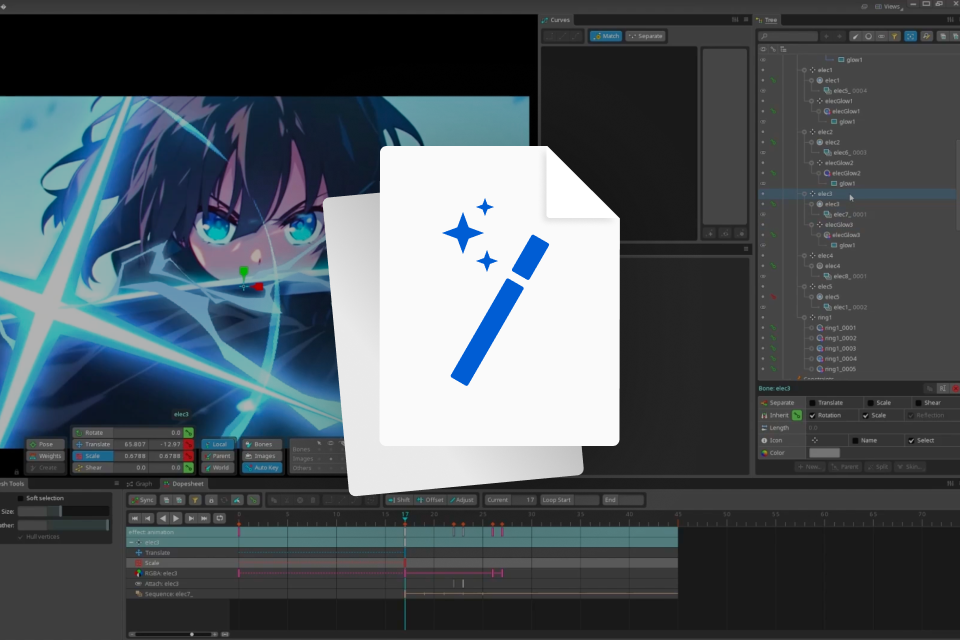This screenshot has height=640, width=960.
Task: Uncheck the Inherit Scale checkbox
Action: click(x=866, y=415)
